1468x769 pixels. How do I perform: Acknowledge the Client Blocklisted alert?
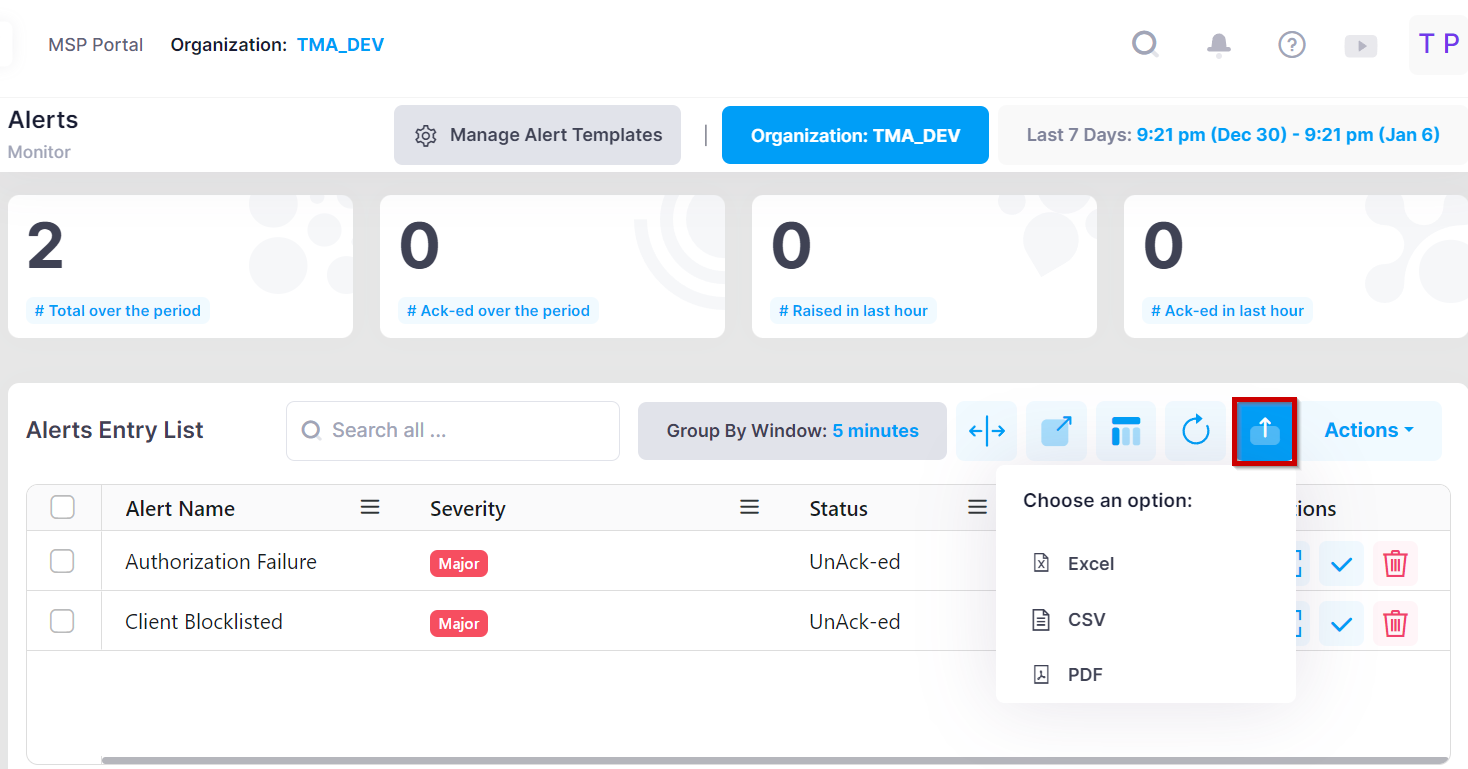tap(1341, 624)
